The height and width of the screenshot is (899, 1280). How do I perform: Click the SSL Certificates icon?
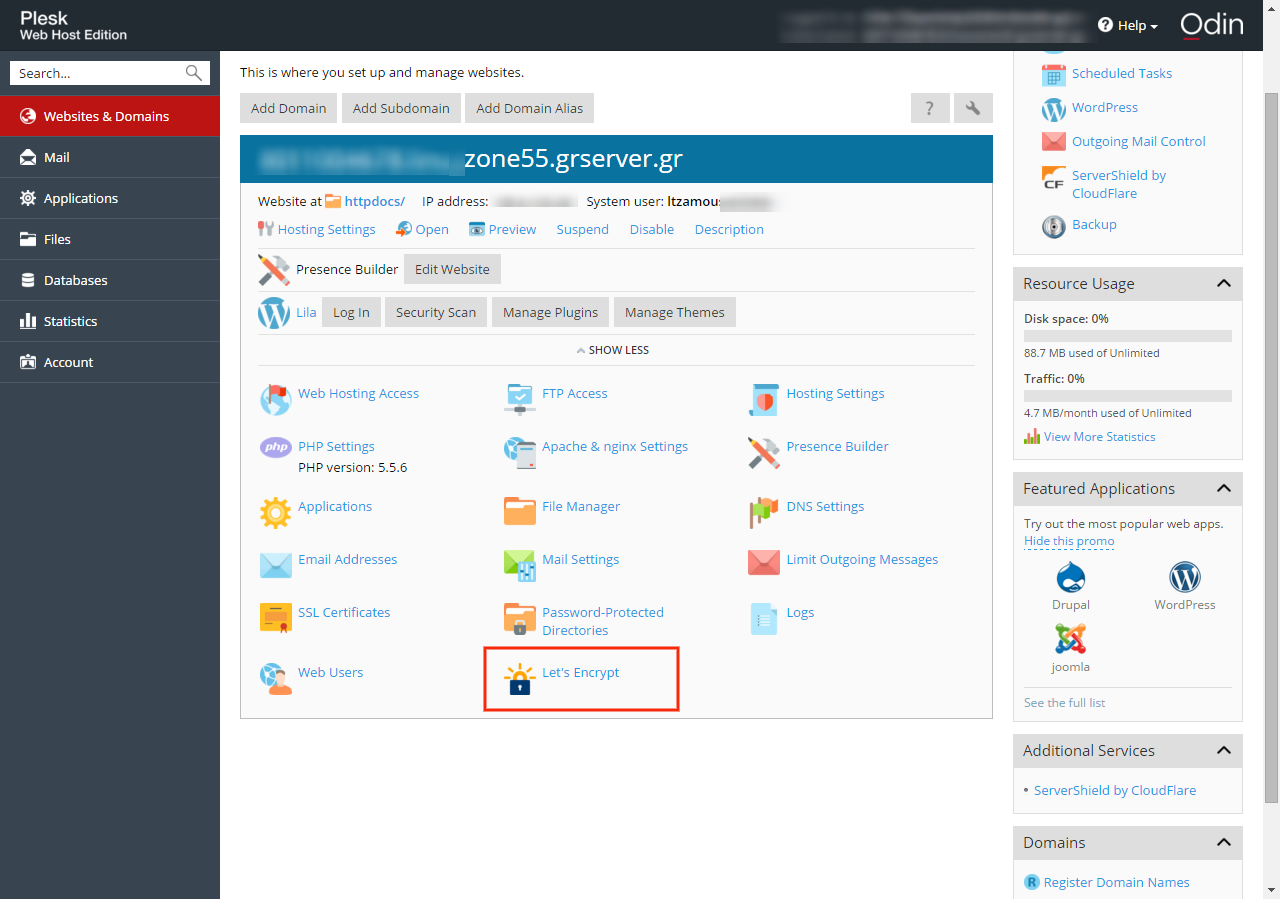(x=275, y=618)
